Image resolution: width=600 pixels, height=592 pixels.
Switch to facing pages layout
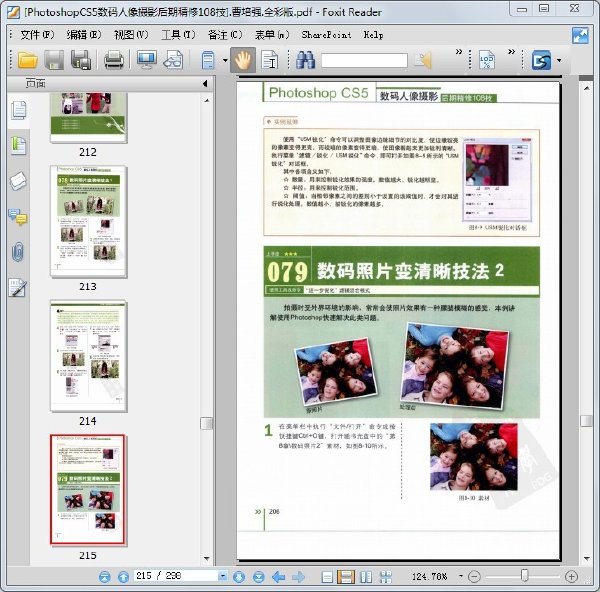366,577
